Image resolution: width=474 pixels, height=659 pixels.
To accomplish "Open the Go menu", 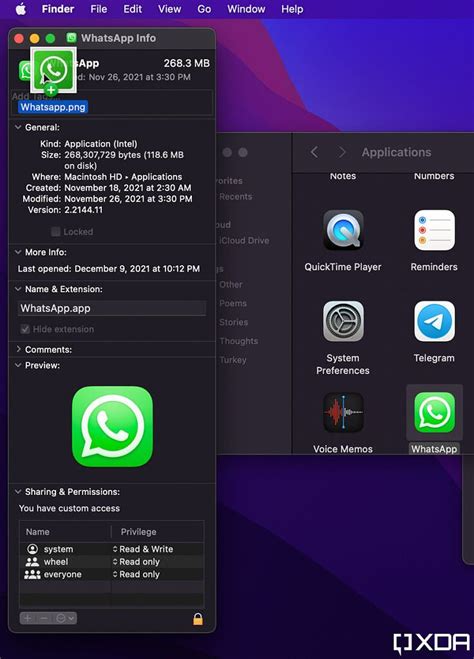I will point(204,9).
